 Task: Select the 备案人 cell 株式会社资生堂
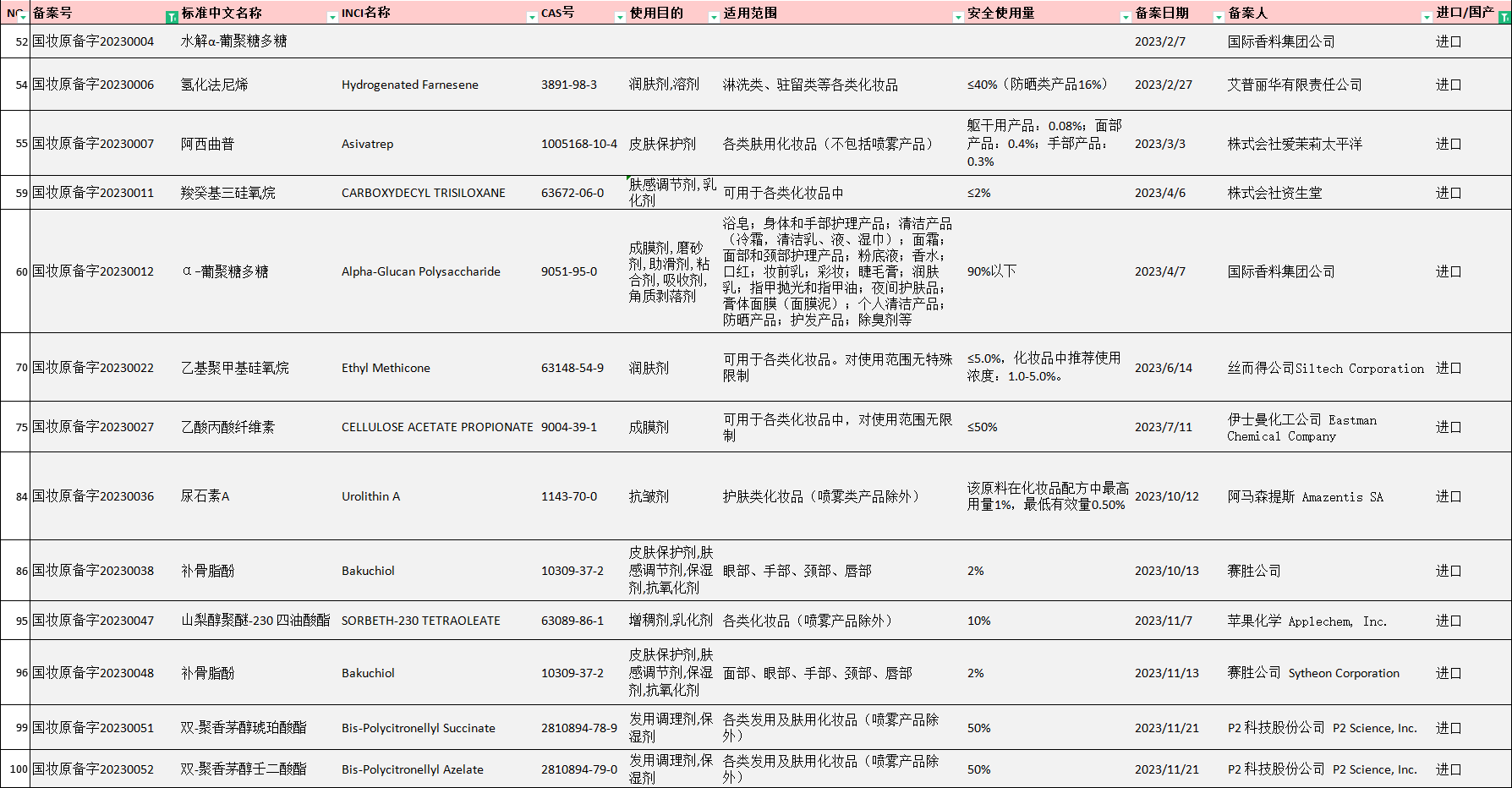coord(1274,192)
